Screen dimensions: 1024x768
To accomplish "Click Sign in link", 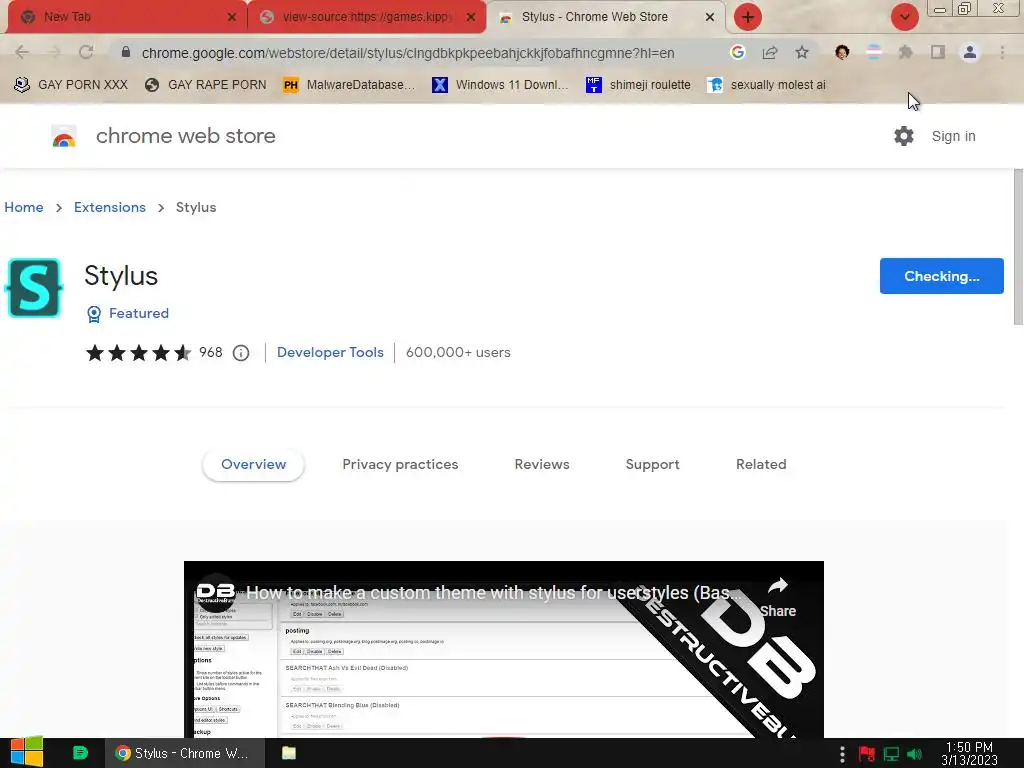I will (x=953, y=136).
